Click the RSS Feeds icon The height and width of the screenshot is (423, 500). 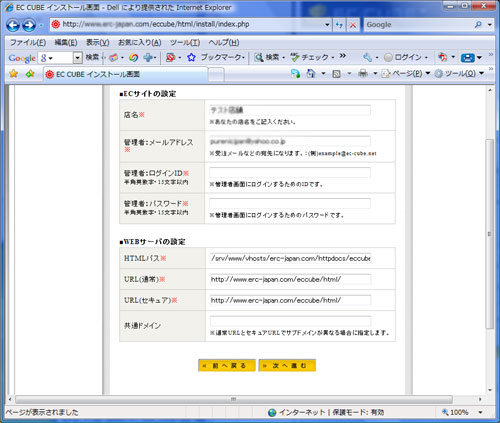(336, 74)
